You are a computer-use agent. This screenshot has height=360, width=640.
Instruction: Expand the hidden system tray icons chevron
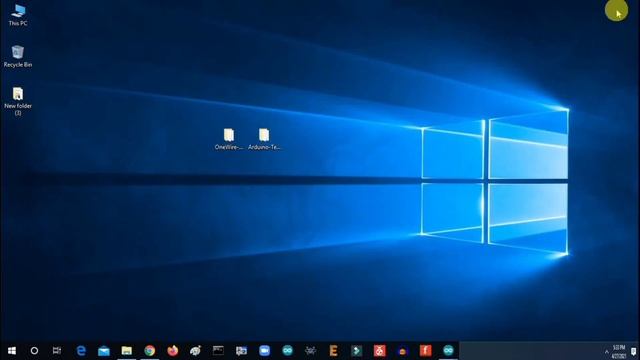(x=607, y=351)
